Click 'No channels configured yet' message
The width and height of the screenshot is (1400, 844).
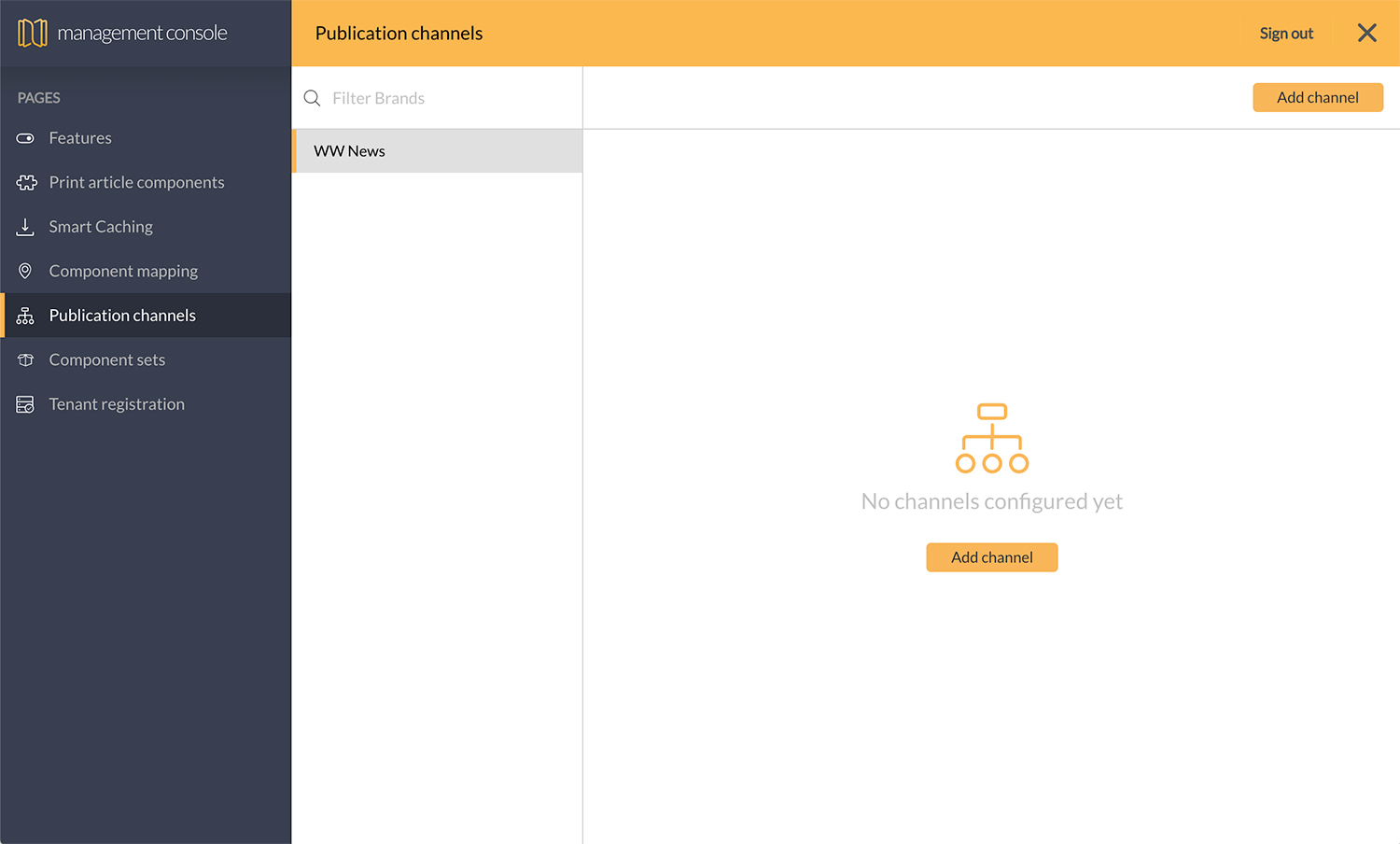[992, 501]
